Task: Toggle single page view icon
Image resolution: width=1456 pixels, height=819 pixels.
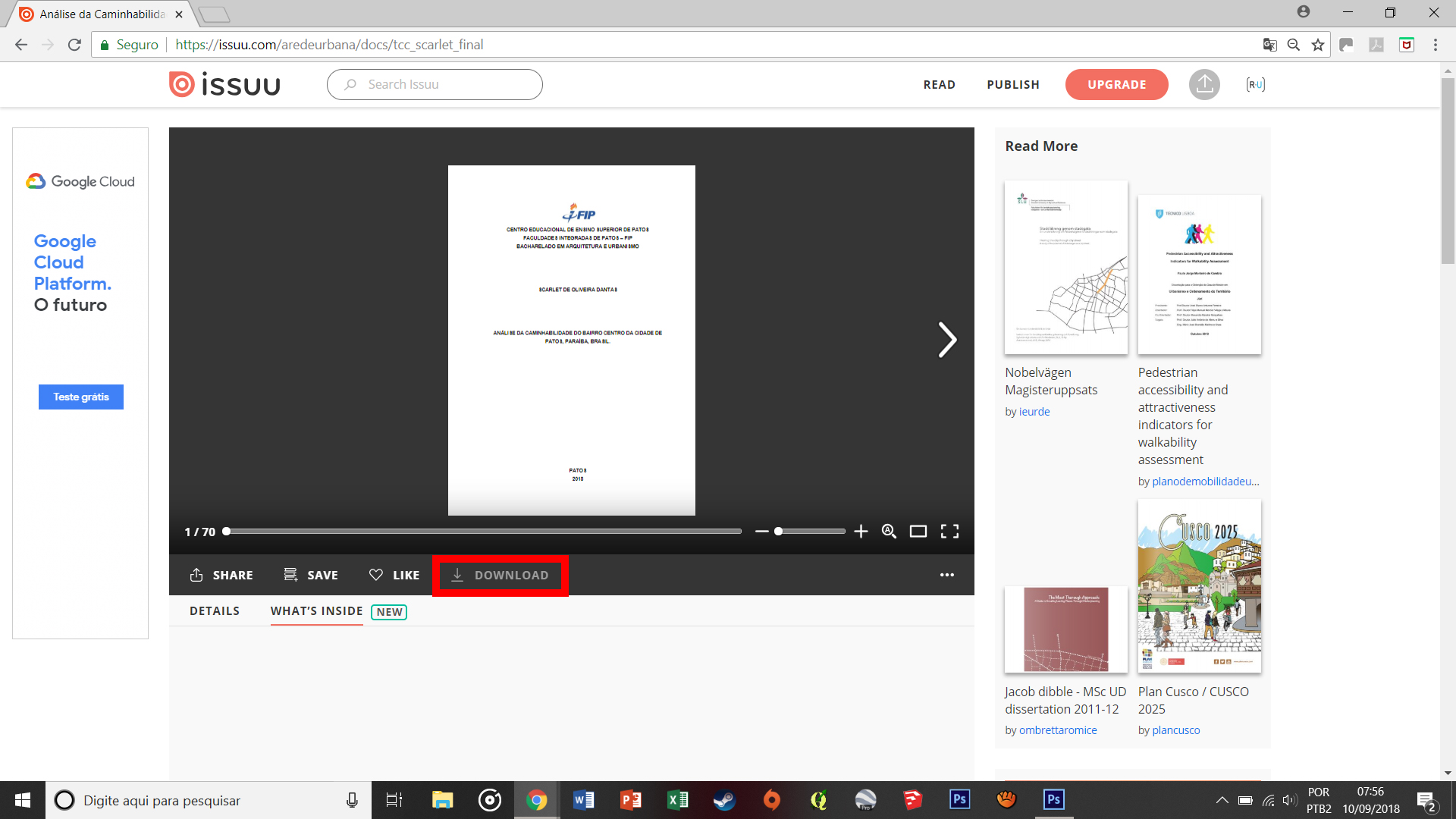Action: [x=918, y=532]
